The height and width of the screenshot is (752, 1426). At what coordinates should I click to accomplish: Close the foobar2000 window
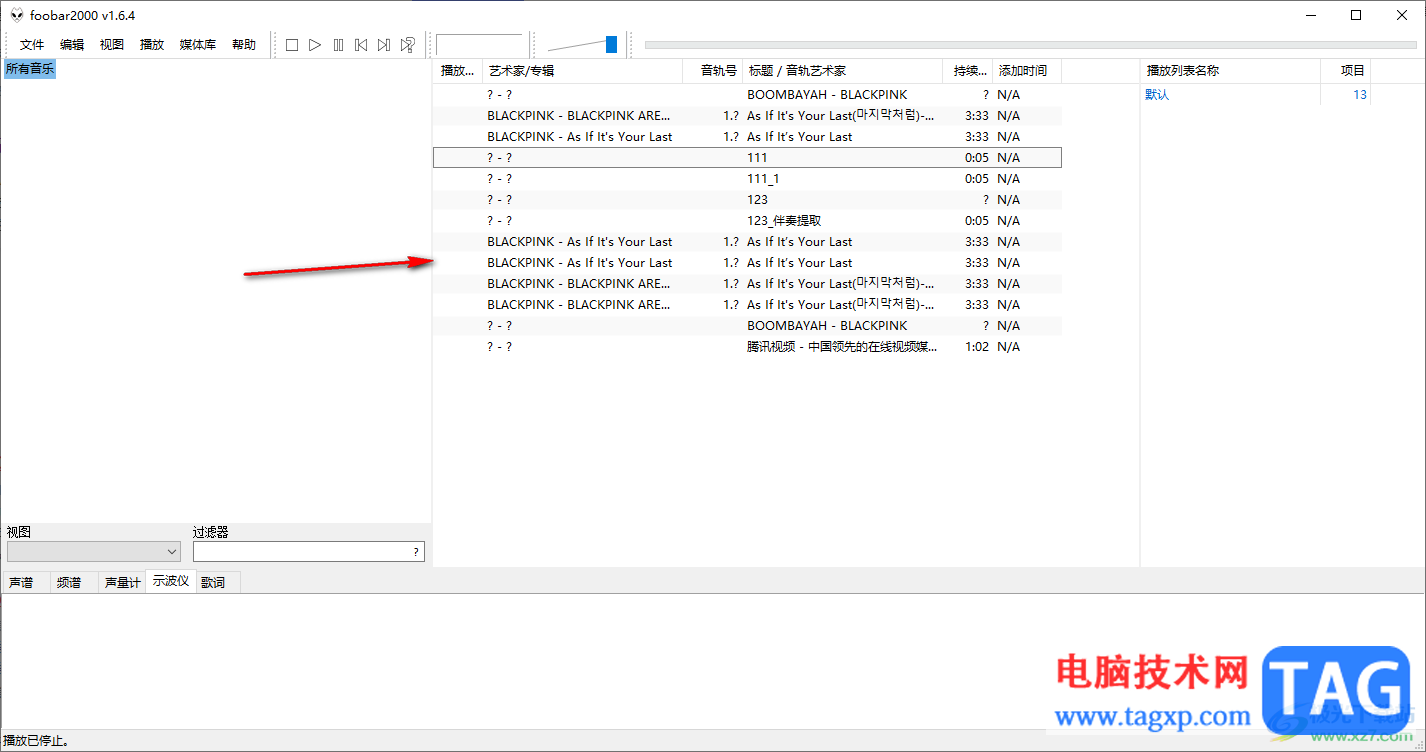pos(1402,15)
